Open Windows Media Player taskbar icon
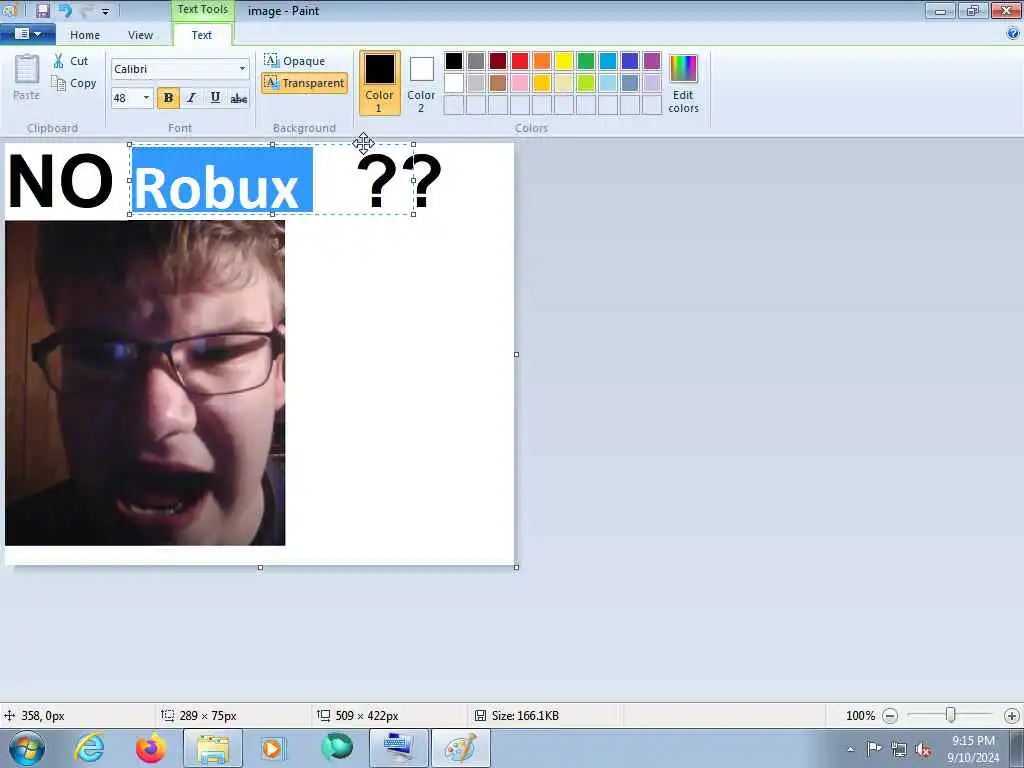The width and height of the screenshot is (1024, 768). (273, 748)
